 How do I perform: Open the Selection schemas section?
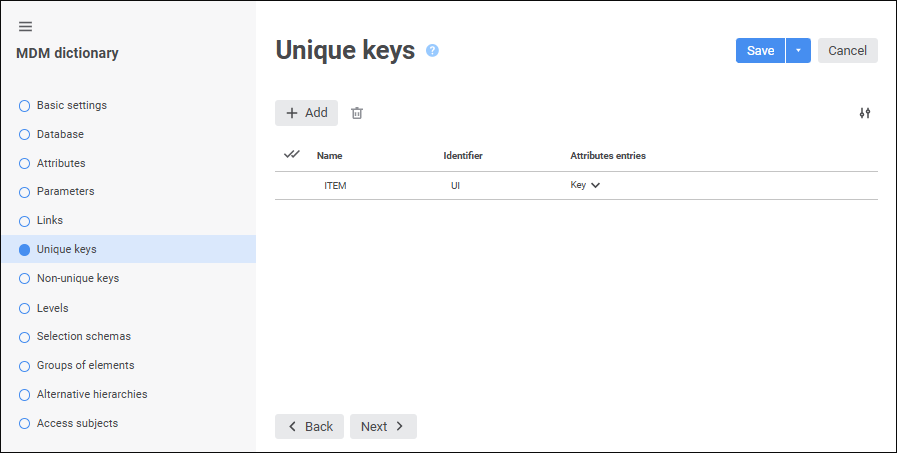click(x=83, y=336)
